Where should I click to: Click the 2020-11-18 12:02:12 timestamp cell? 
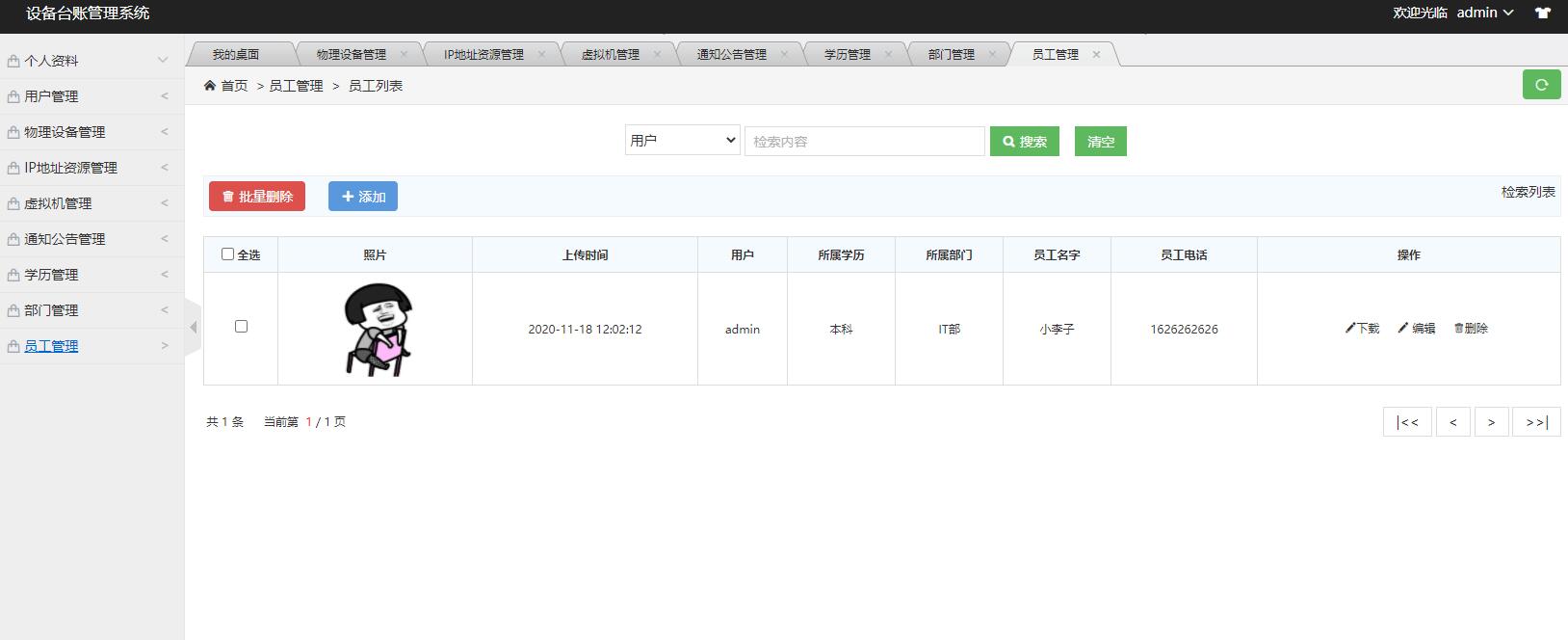pos(585,329)
